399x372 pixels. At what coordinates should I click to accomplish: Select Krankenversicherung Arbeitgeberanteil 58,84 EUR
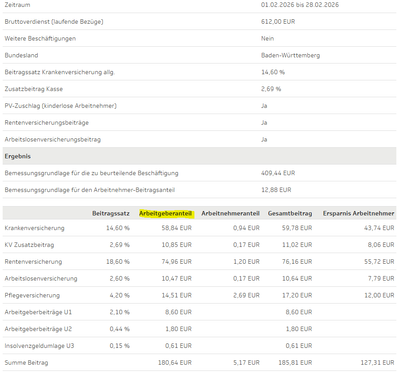point(177,228)
